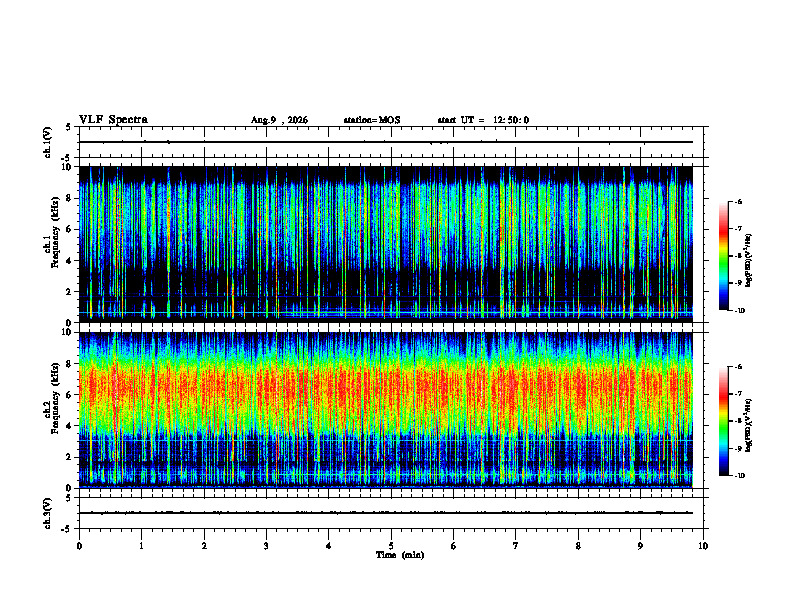Viewport: 792px width, 612px height.
Task: Select the date label "Aug.9 , 2026"
Action: click(279, 120)
